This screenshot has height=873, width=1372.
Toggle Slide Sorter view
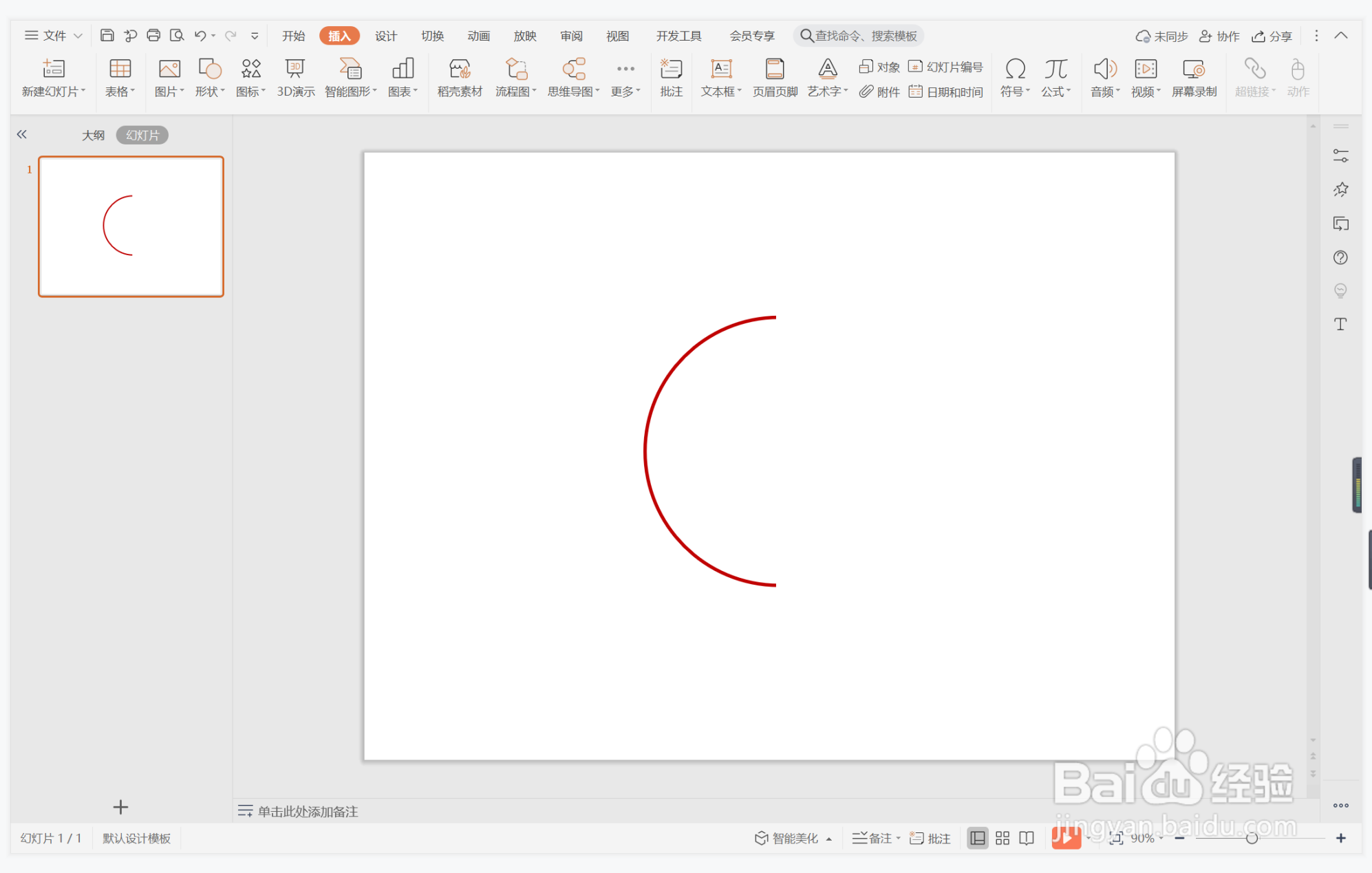tap(1003, 838)
